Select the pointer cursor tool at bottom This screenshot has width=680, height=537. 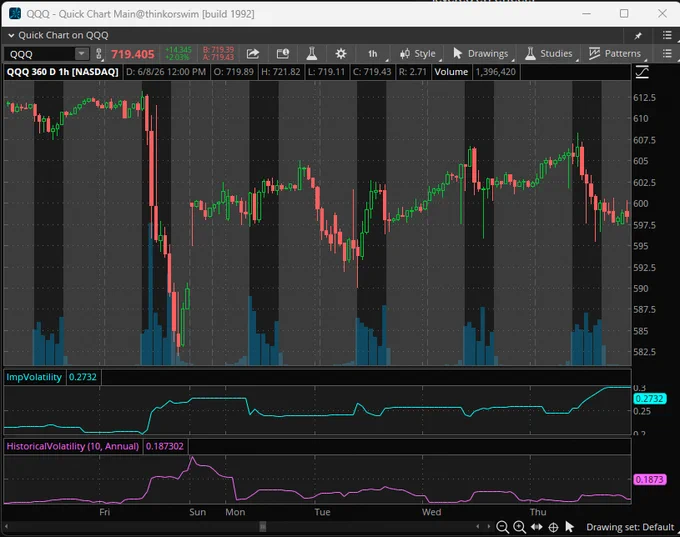[x=569, y=527]
